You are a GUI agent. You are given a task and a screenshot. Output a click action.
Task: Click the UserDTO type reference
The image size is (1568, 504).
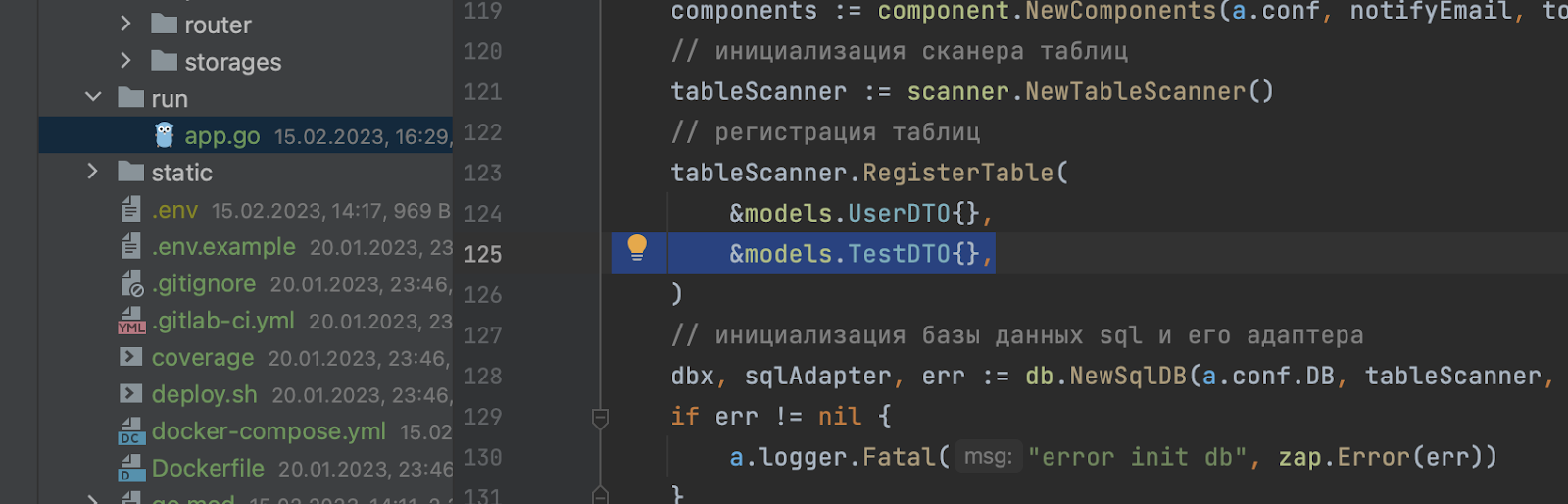pos(899,214)
